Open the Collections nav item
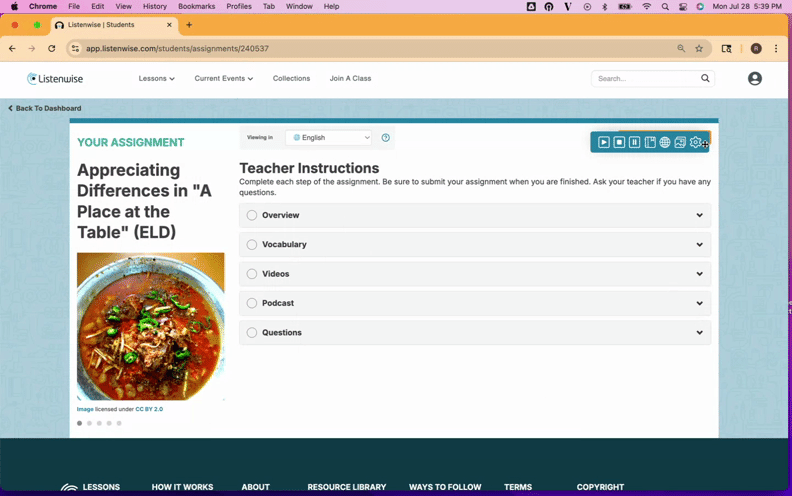 tap(291, 78)
